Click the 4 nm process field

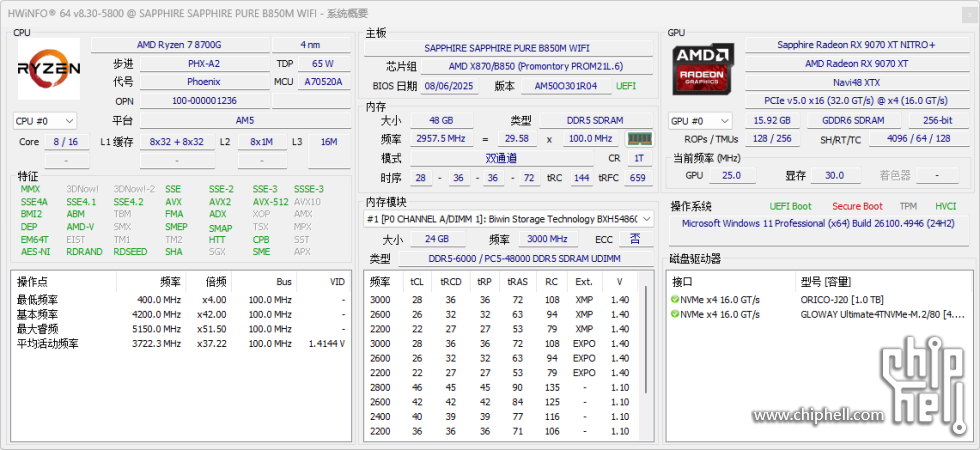pyautogui.click(x=311, y=45)
